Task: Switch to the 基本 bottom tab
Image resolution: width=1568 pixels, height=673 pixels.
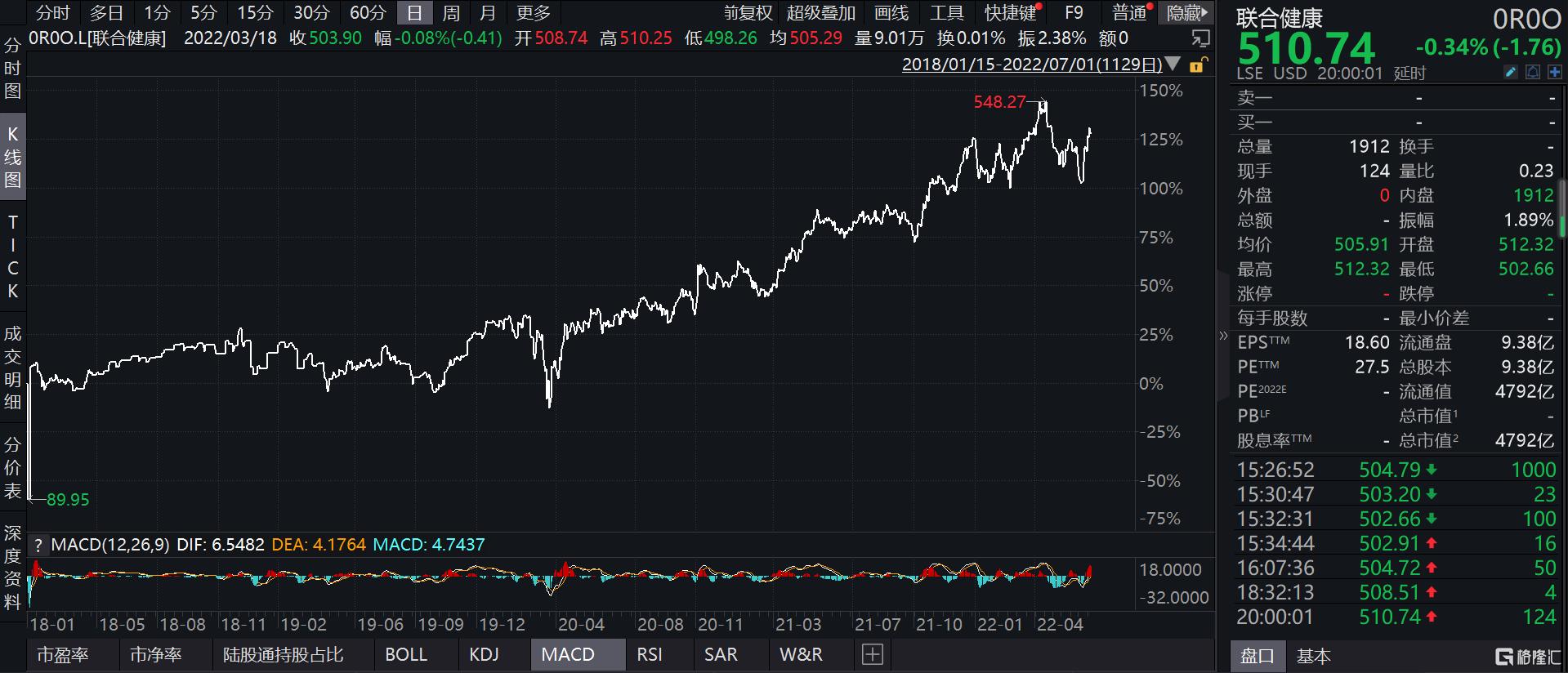Action: tap(1313, 656)
